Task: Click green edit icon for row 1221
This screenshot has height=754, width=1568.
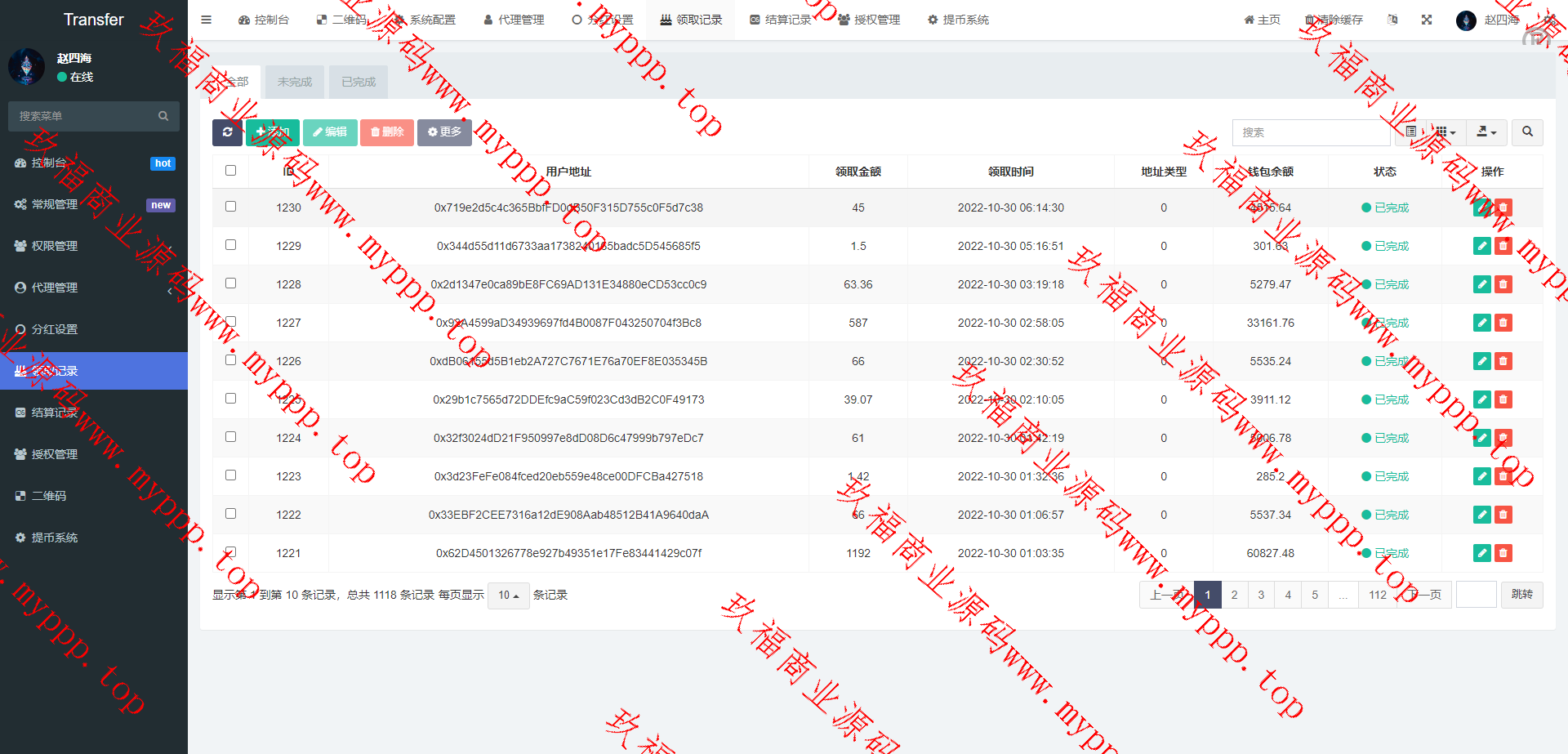Action: [x=1481, y=553]
